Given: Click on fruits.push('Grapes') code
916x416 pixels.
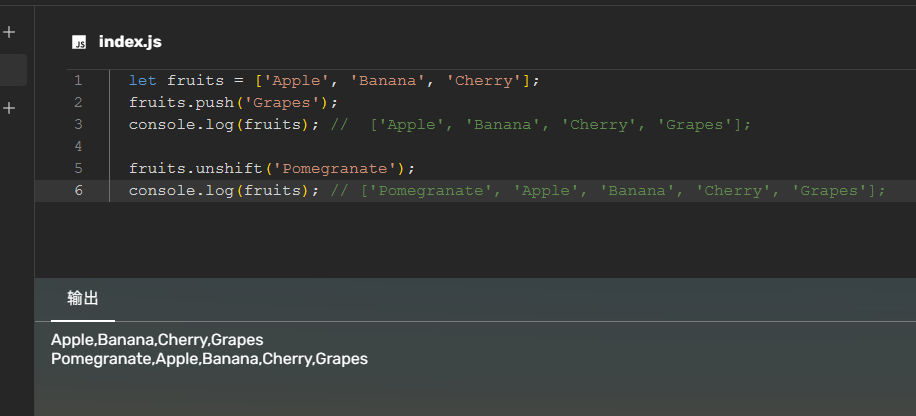Looking at the screenshot, I should tap(233, 102).
